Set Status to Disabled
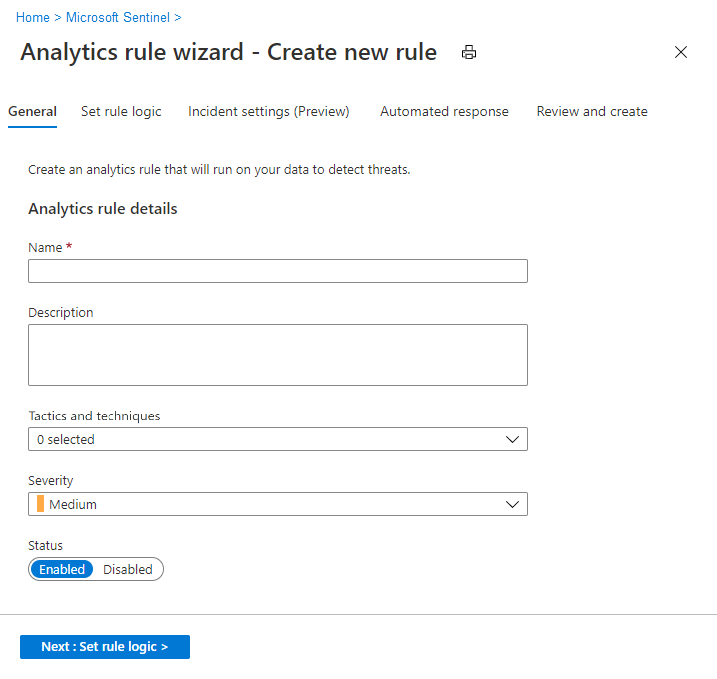This screenshot has width=717, height=679. [128, 569]
